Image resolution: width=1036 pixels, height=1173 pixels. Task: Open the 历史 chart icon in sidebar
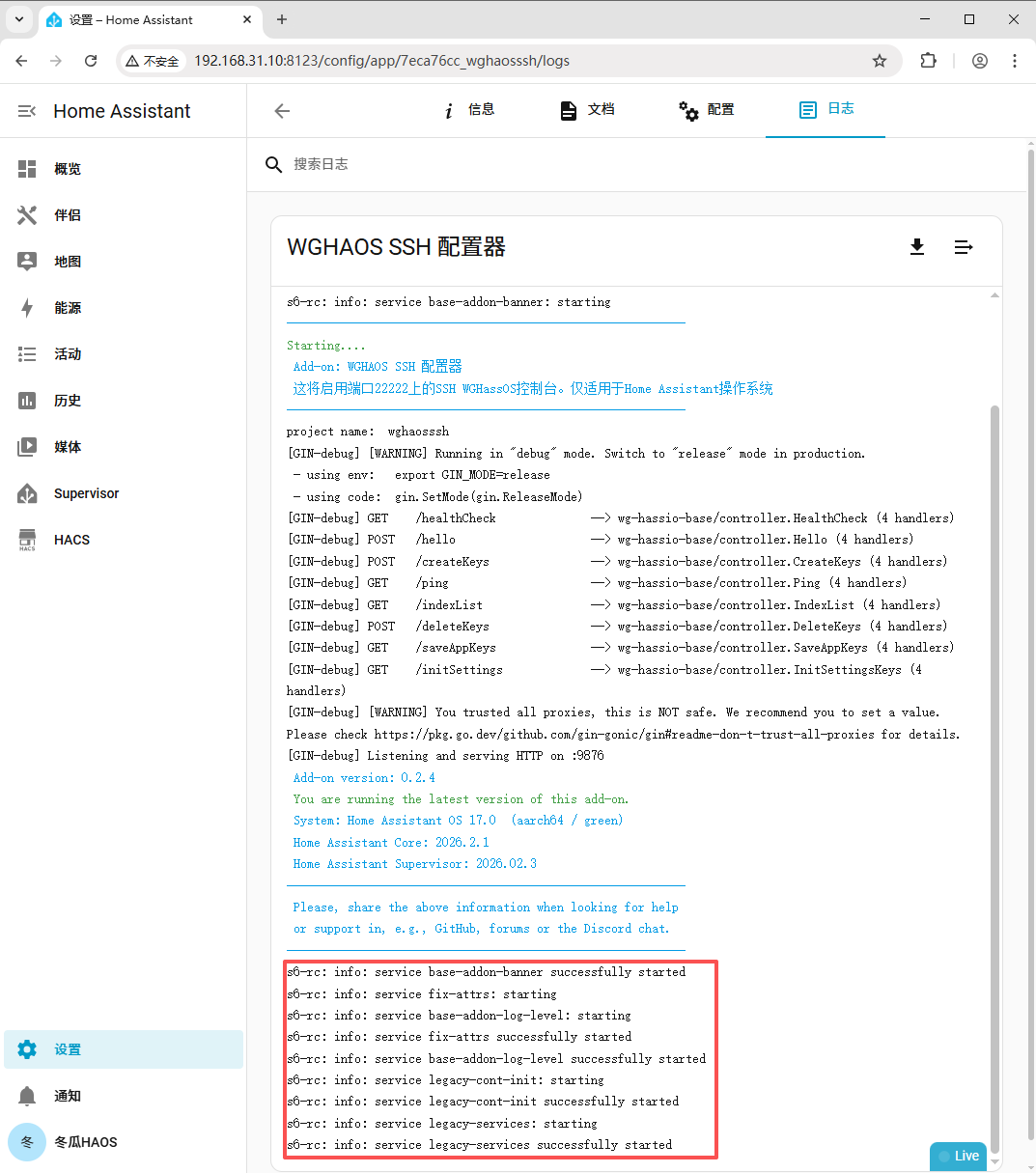coord(27,401)
